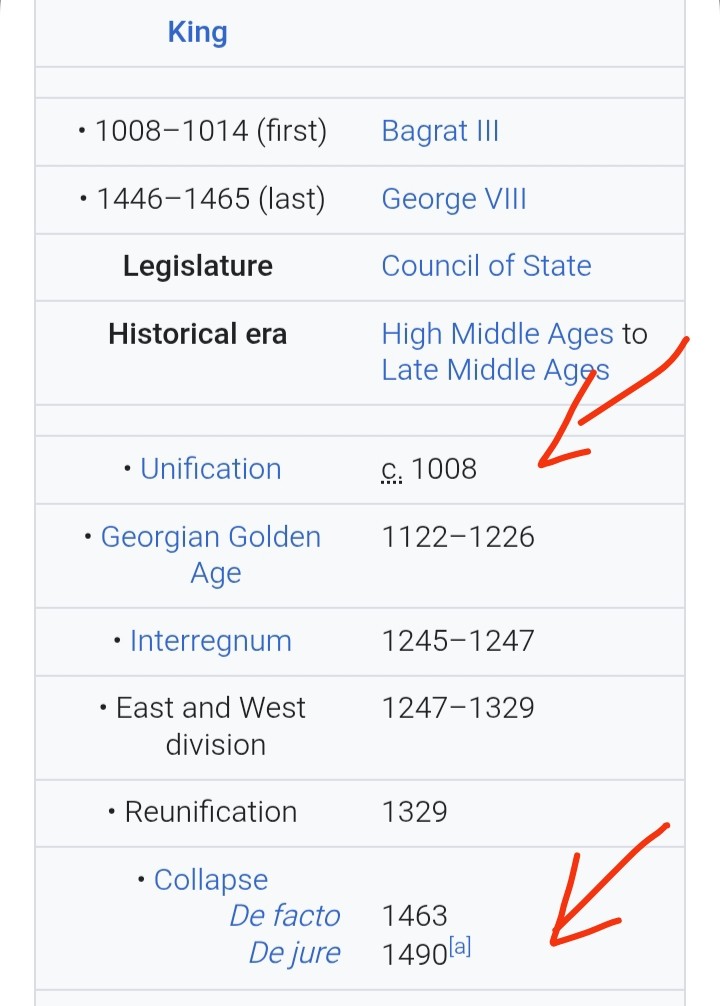720x1006 pixels.
Task: Tap the dotted-underlined c. abbreviation
Action: pyautogui.click(x=392, y=468)
